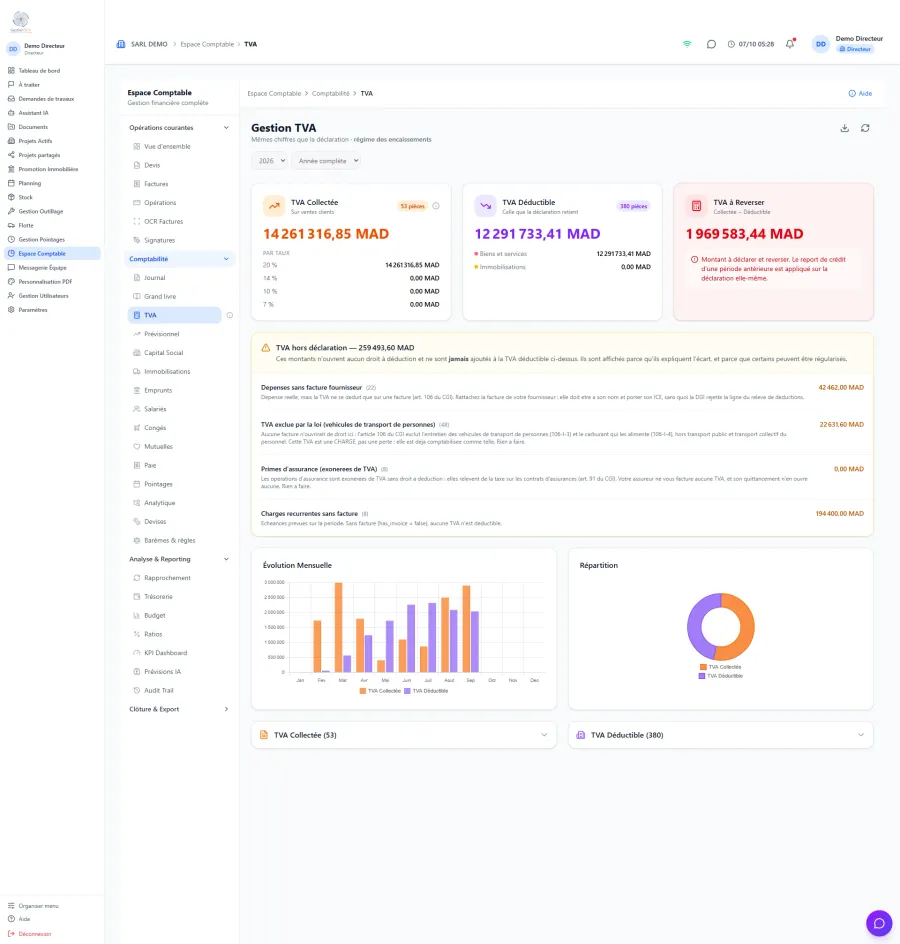Open Flotte in main sidebar
The width and height of the screenshot is (900, 944).
(x=26, y=225)
